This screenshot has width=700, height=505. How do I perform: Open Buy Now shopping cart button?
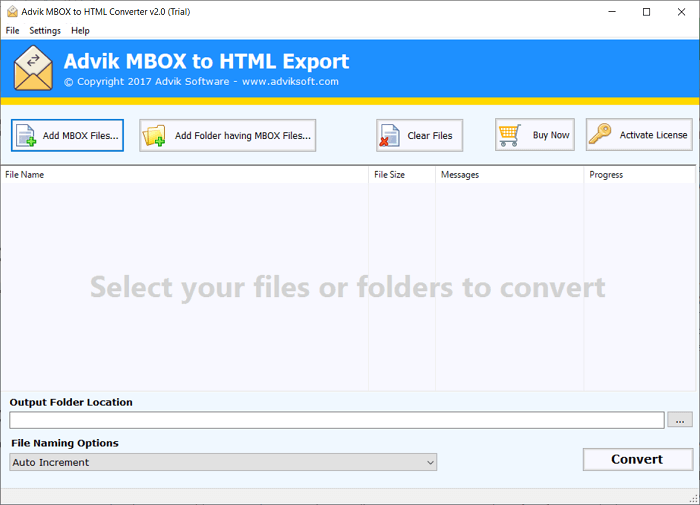[535, 135]
